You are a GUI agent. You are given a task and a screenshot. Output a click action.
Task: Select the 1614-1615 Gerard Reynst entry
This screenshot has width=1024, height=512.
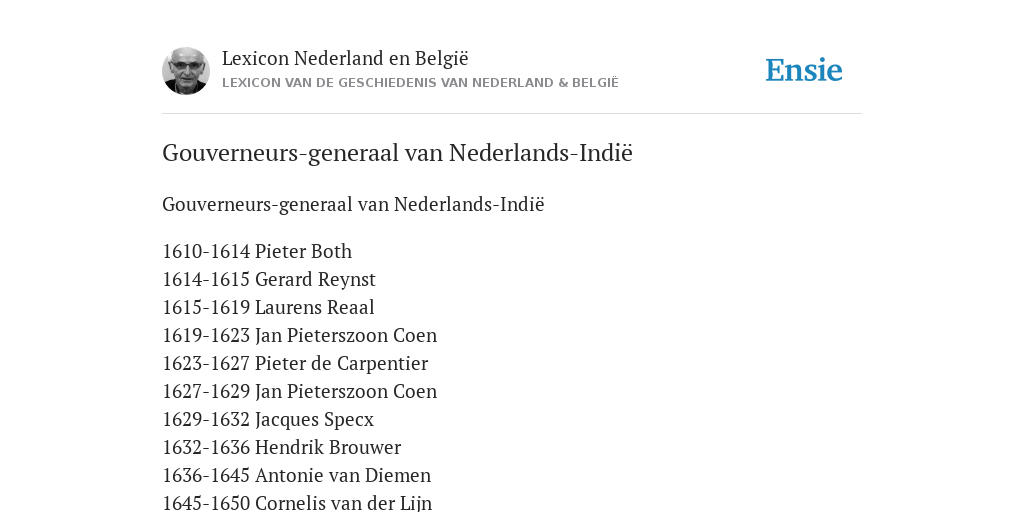[x=269, y=280]
